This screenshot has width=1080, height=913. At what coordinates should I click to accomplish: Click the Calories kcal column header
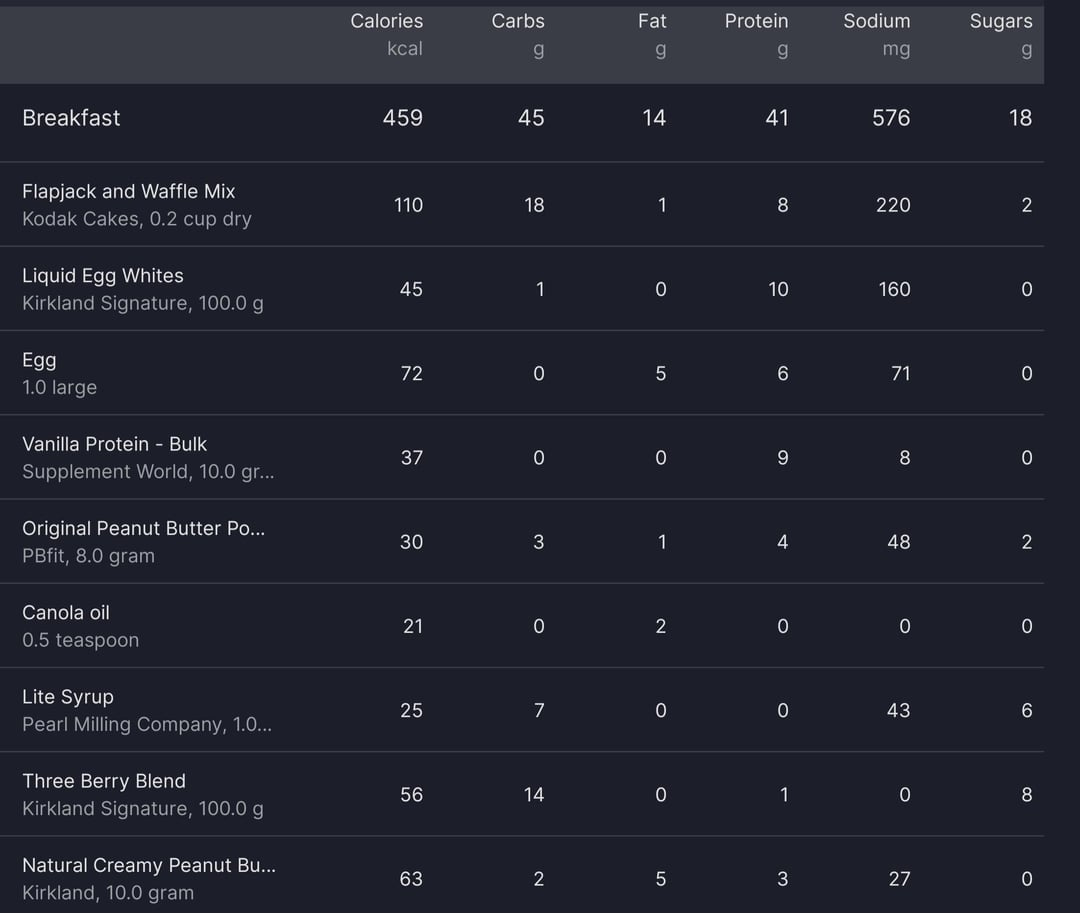click(x=386, y=34)
